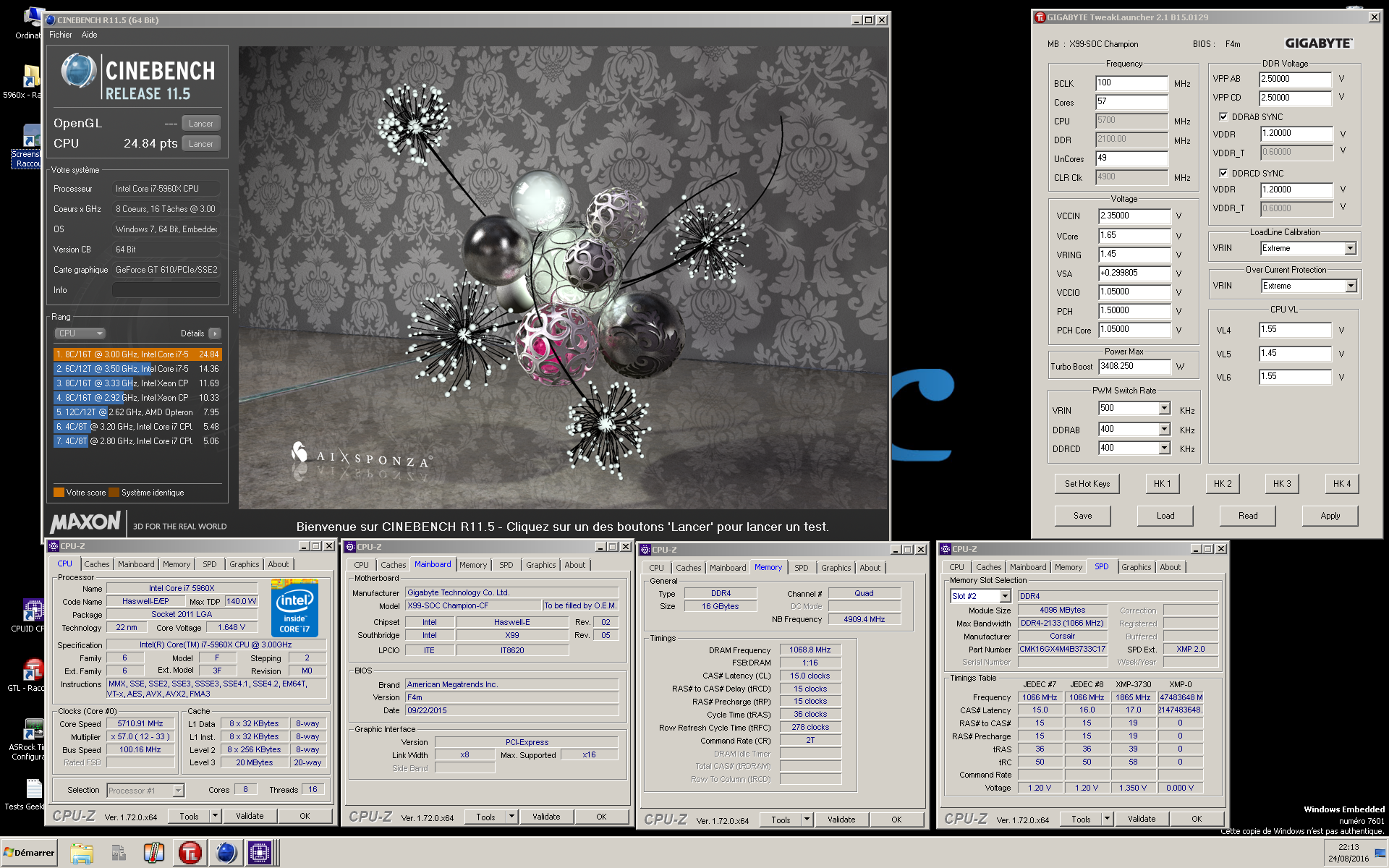Click Validate in the SPD CPU-Z window
The width and height of the screenshot is (1389, 868).
[1141, 819]
